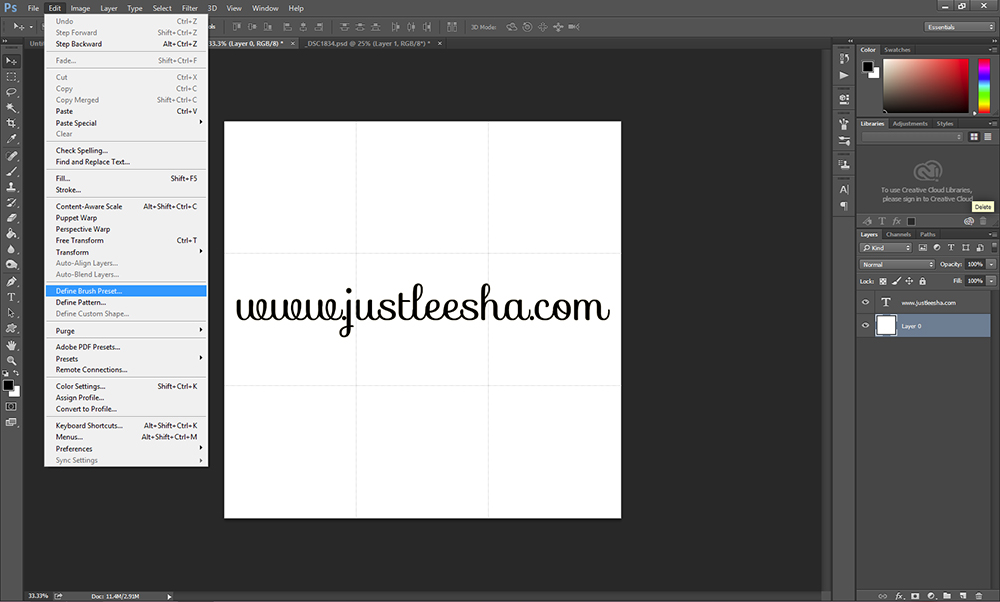This screenshot has height=602, width=1000.
Task: Select the Lasso tool
Action: tap(11, 92)
